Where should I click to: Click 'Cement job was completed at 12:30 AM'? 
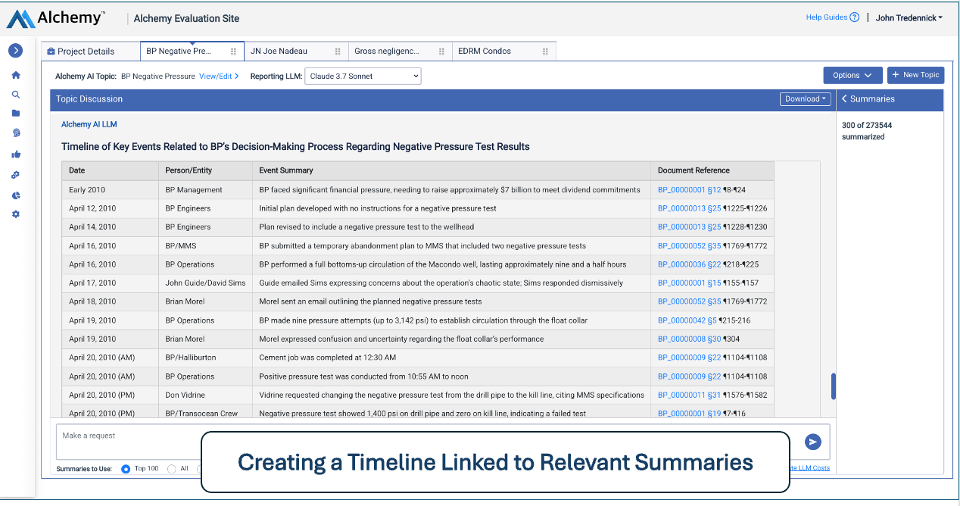pyautogui.click(x=328, y=357)
